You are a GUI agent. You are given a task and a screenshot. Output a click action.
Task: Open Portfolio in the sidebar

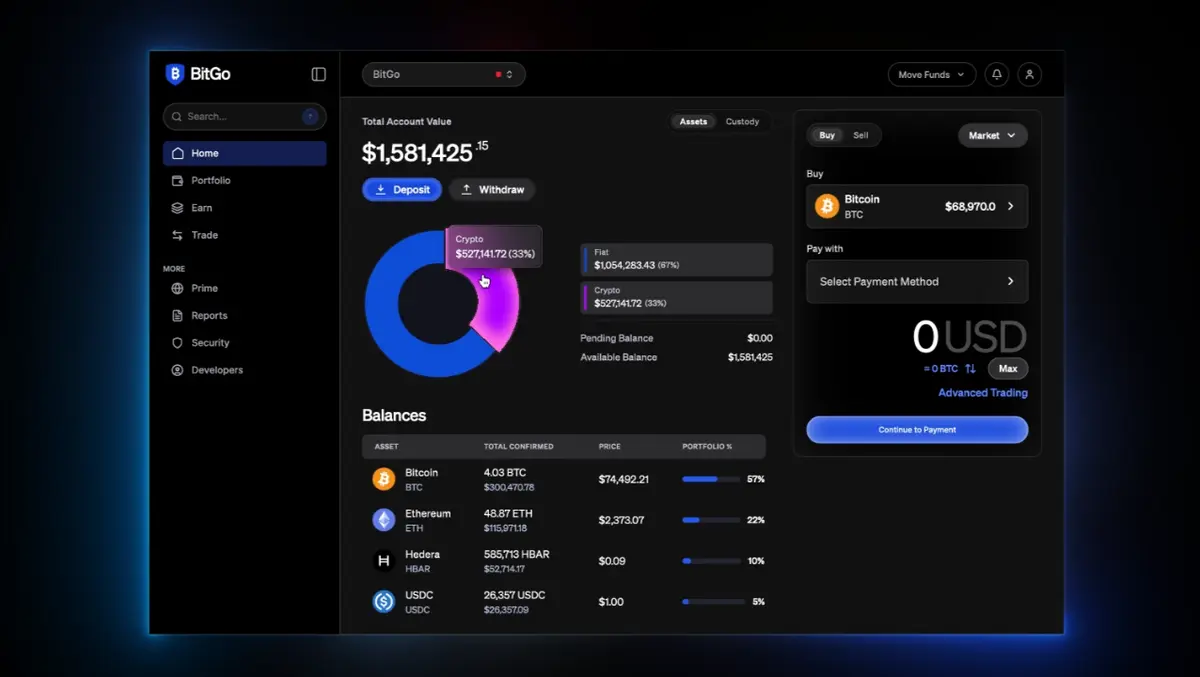click(244, 181)
